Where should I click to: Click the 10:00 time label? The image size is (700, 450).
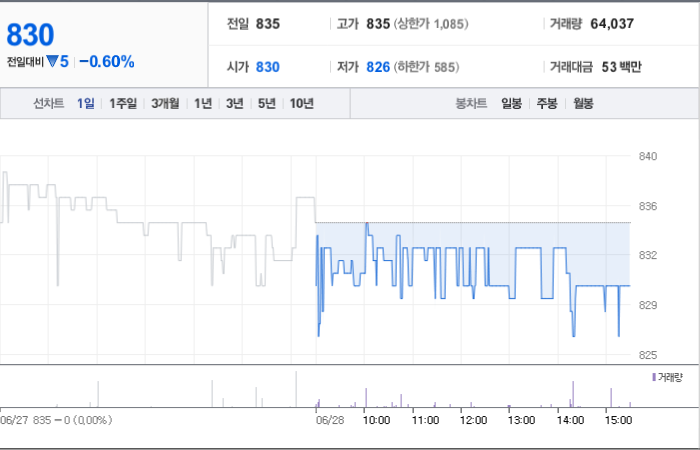[376, 420]
